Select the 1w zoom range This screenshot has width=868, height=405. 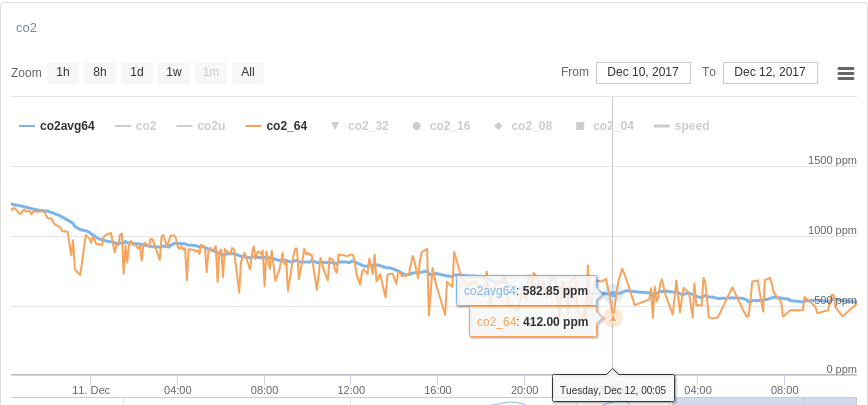pyautogui.click(x=174, y=72)
